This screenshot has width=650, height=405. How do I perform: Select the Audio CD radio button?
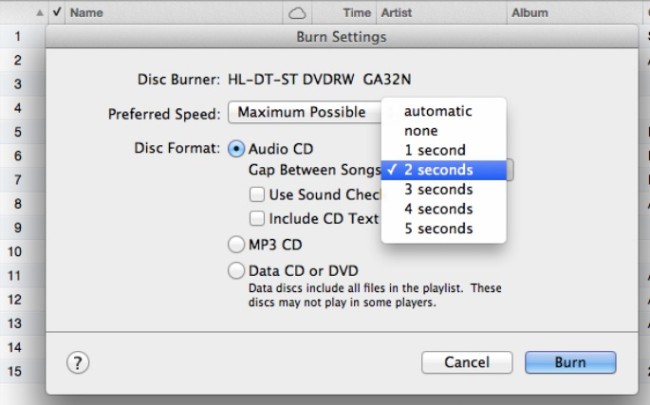pyautogui.click(x=236, y=149)
